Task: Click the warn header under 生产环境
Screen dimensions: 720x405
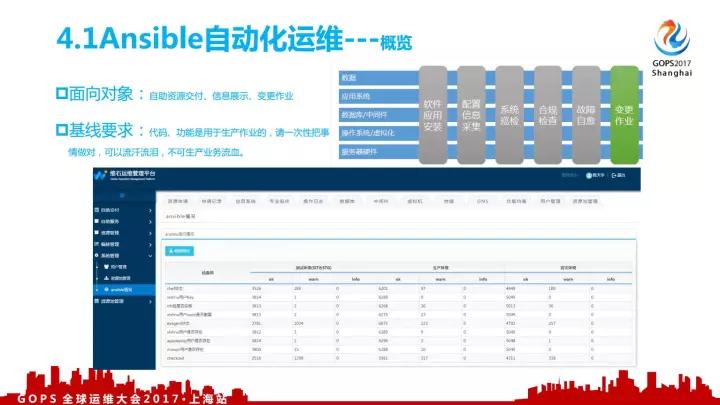Action: click(x=440, y=279)
